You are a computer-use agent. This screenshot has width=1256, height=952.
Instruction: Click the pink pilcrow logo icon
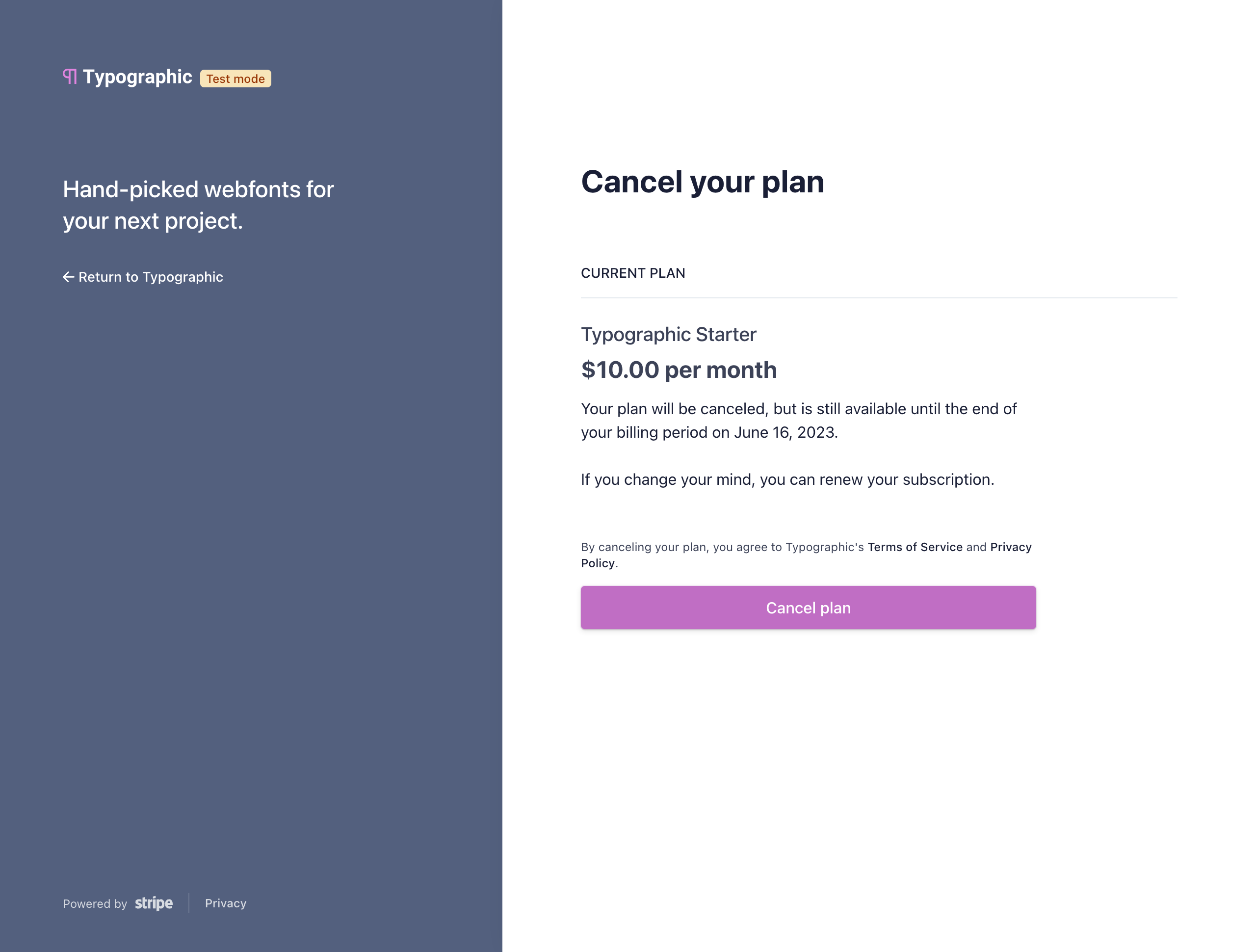(x=69, y=77)
